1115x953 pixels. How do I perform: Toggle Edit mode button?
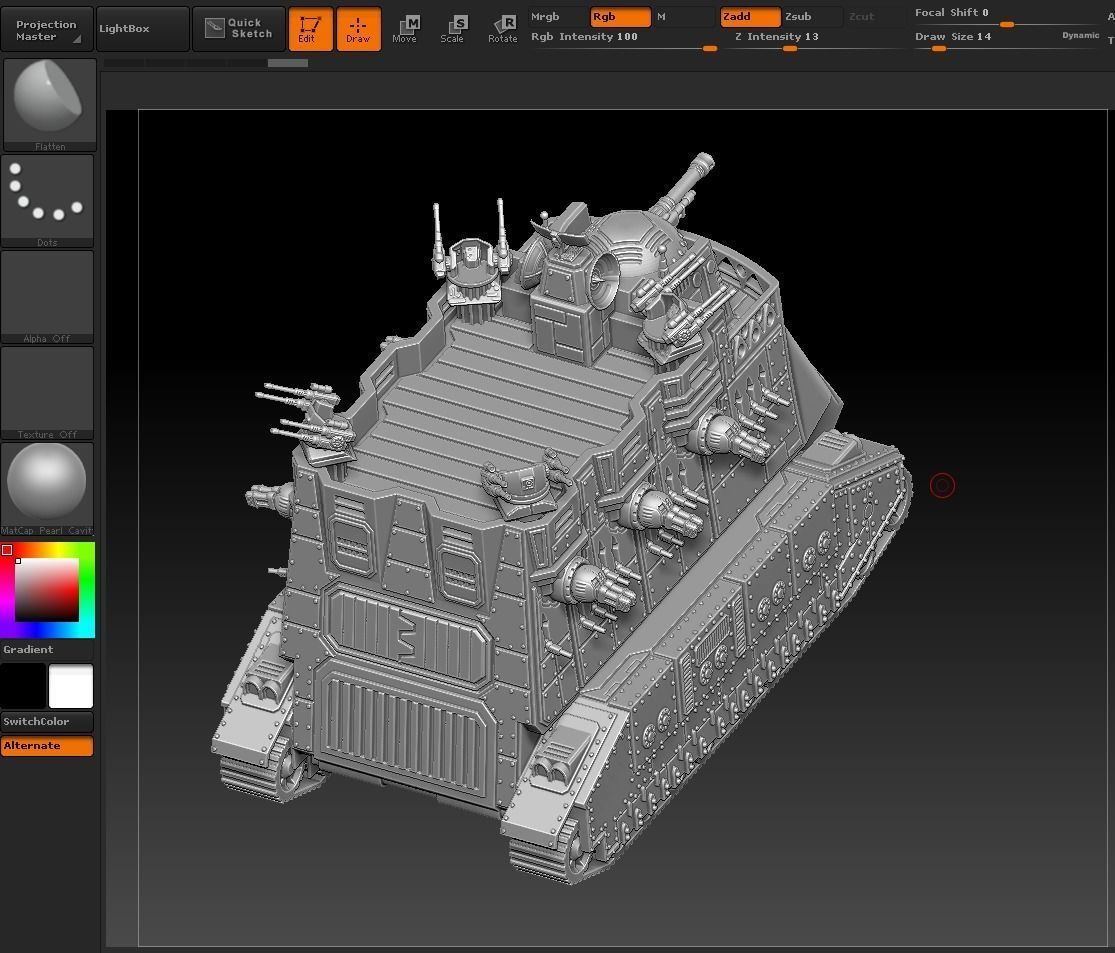[311, 29]
